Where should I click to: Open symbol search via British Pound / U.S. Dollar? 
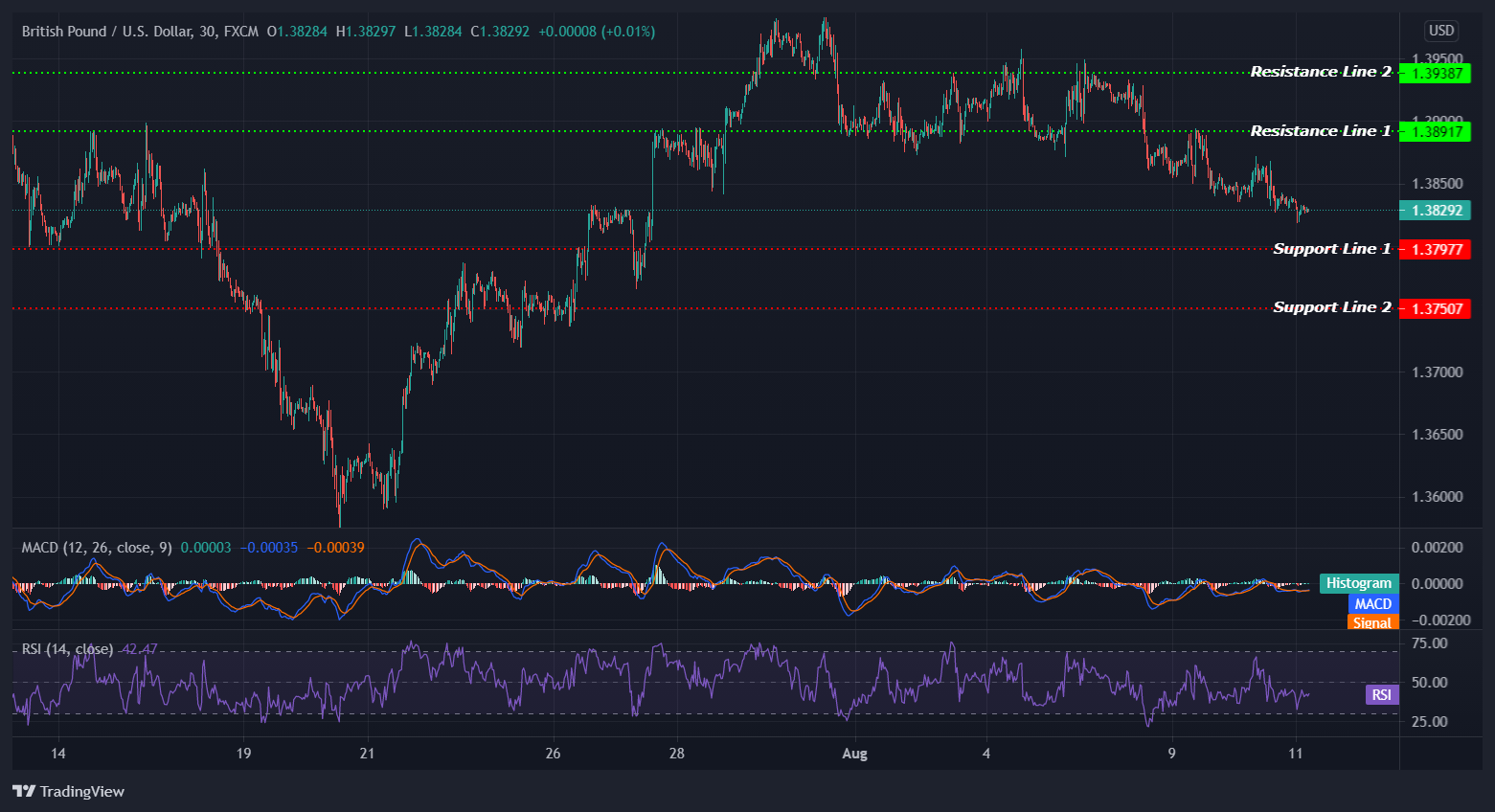click(x=105, y=31)
